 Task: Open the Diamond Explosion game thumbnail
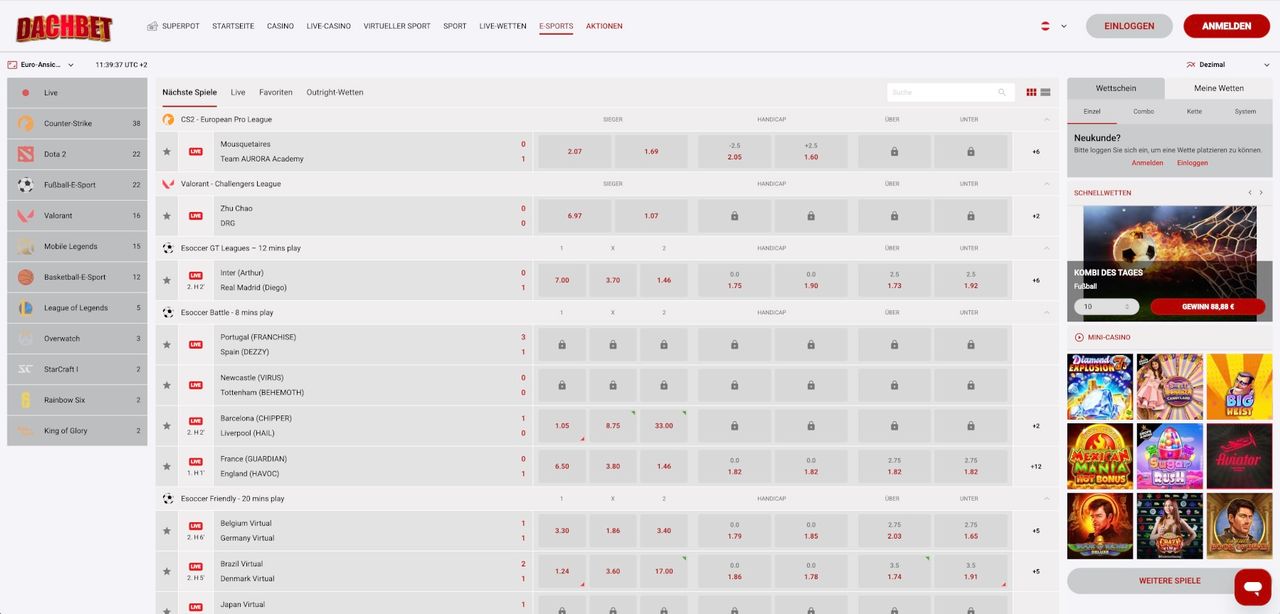pos(1100,386)
